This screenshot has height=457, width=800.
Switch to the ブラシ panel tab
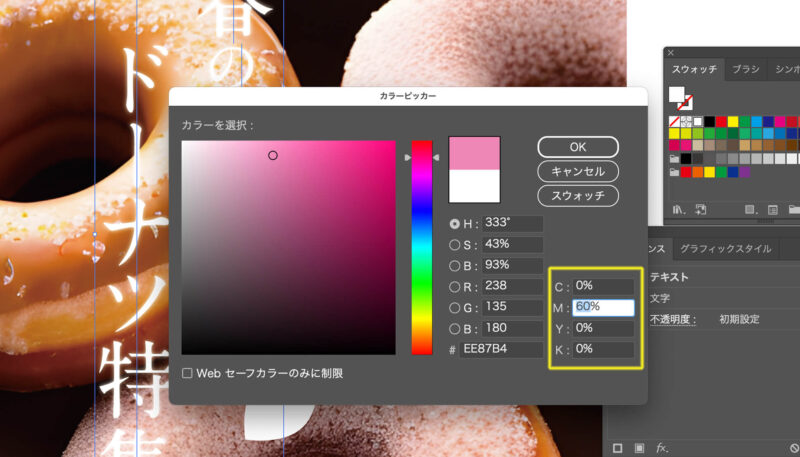(x=746, y=69)
